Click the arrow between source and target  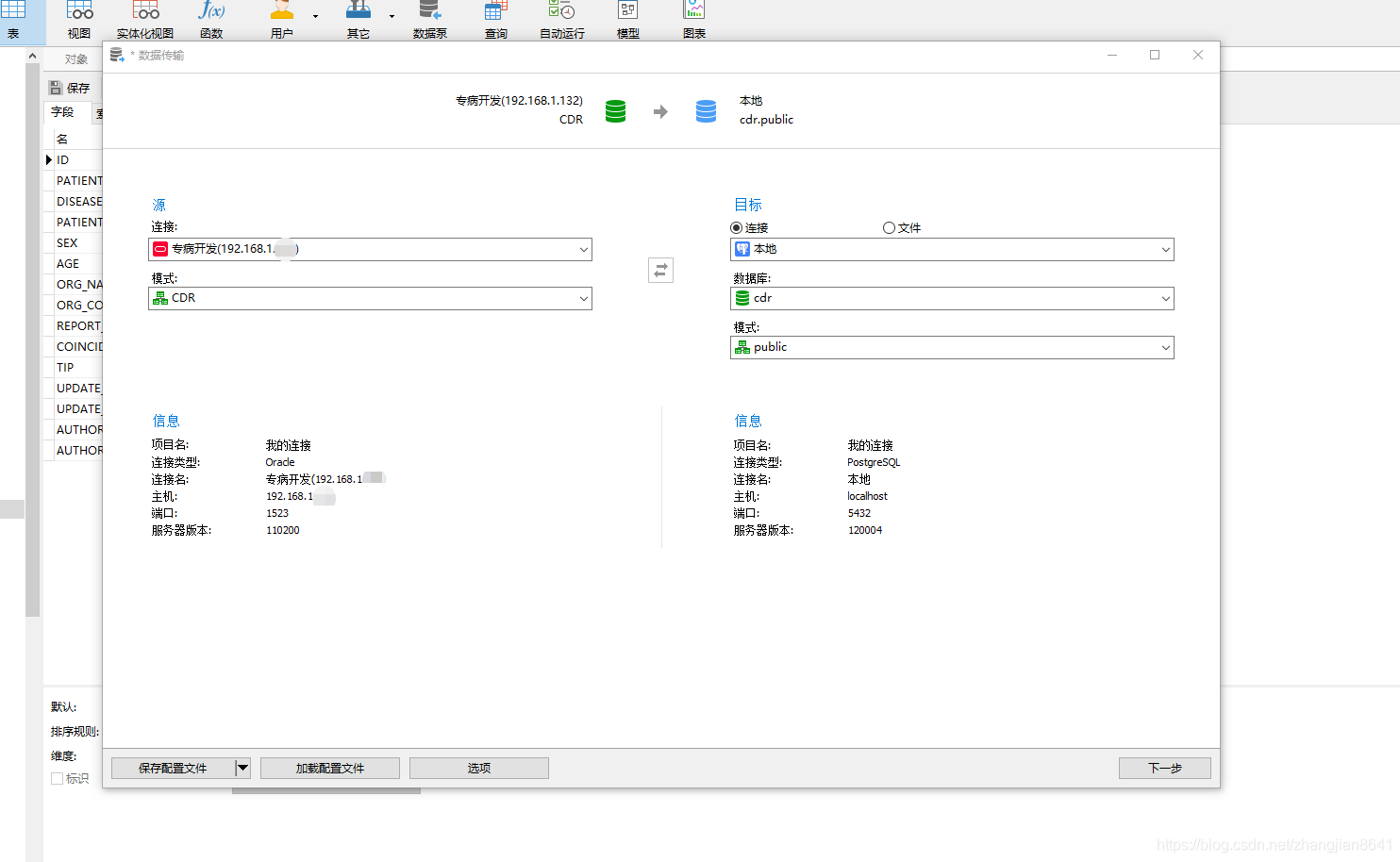[x=660, y=111]
